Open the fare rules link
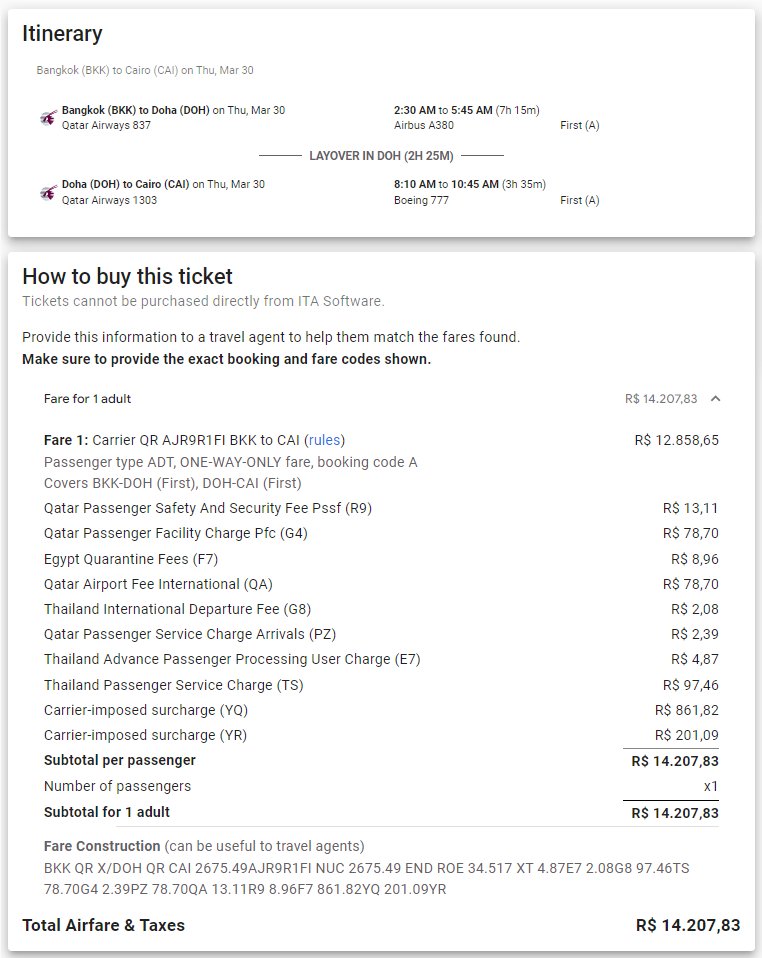The image size is (762, 958). (324, 441)
